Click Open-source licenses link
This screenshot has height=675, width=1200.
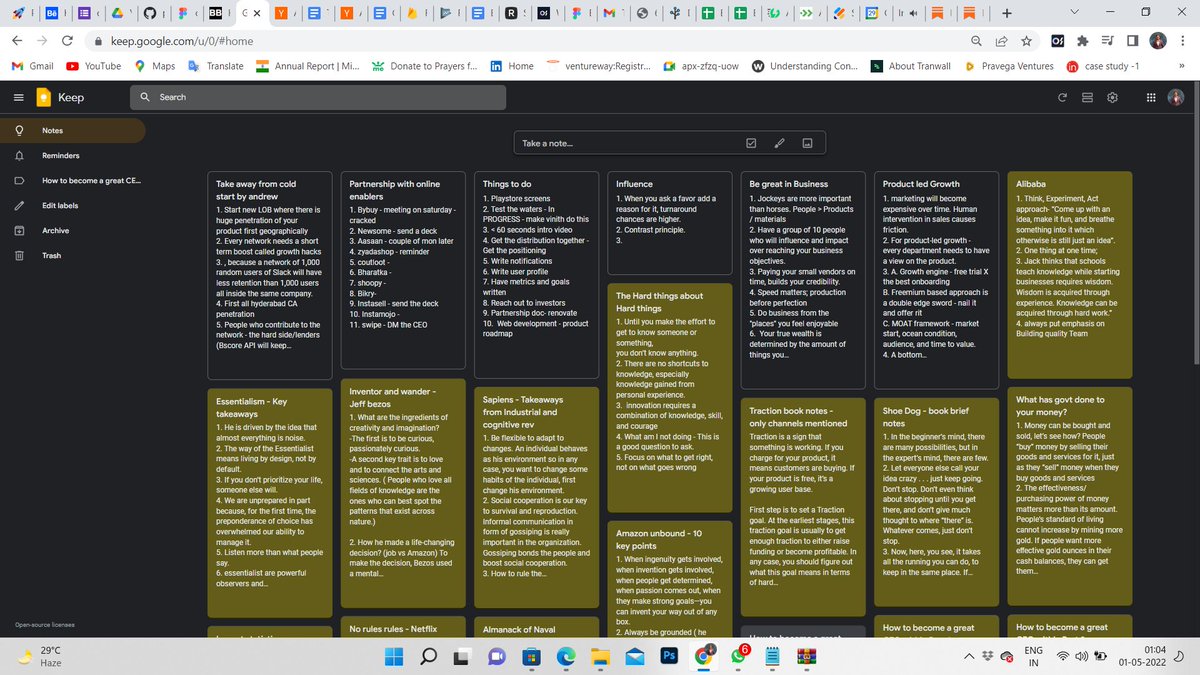[44, 625]
